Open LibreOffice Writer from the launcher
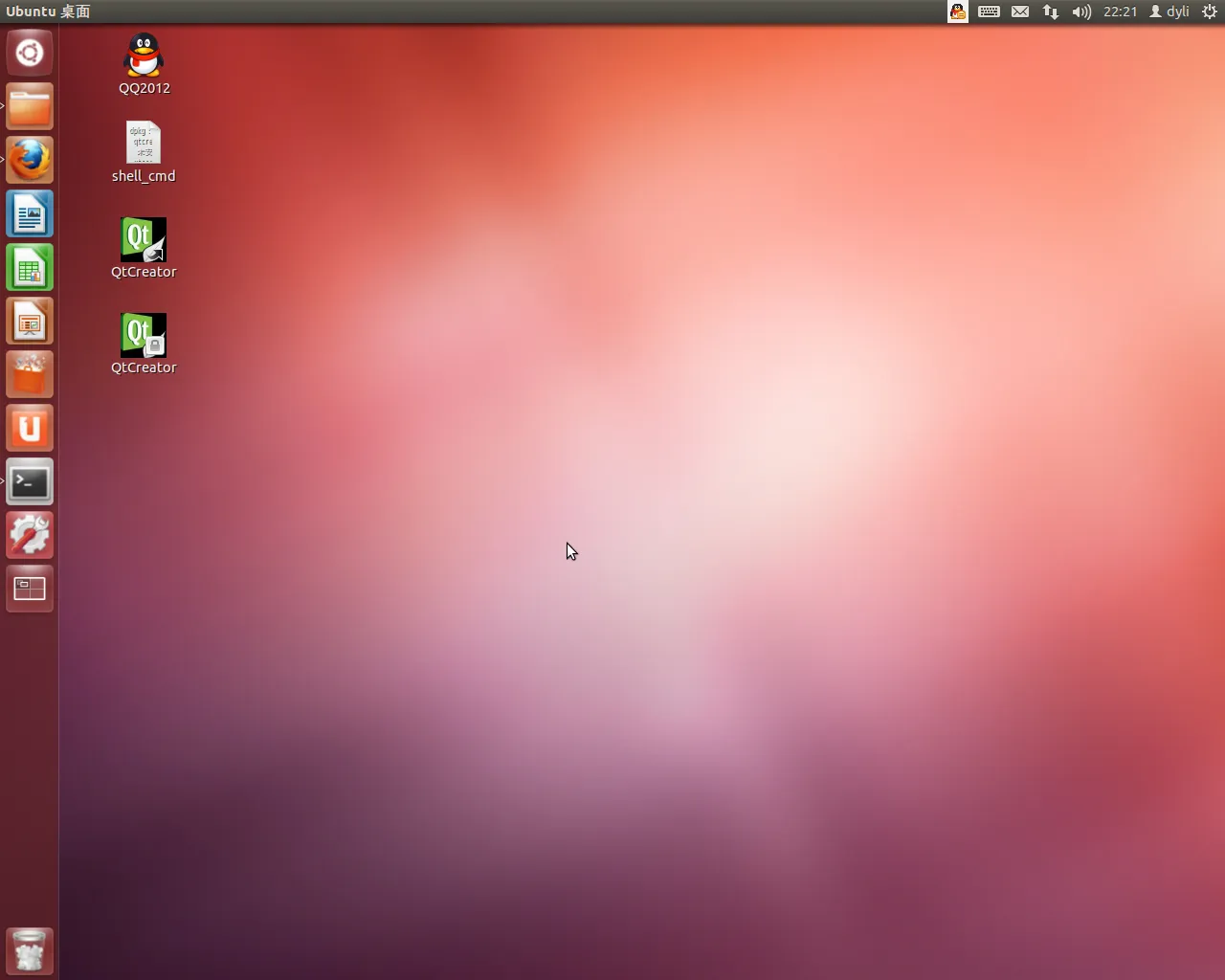Screen dimensions: 1225x980 click(30, 214)
